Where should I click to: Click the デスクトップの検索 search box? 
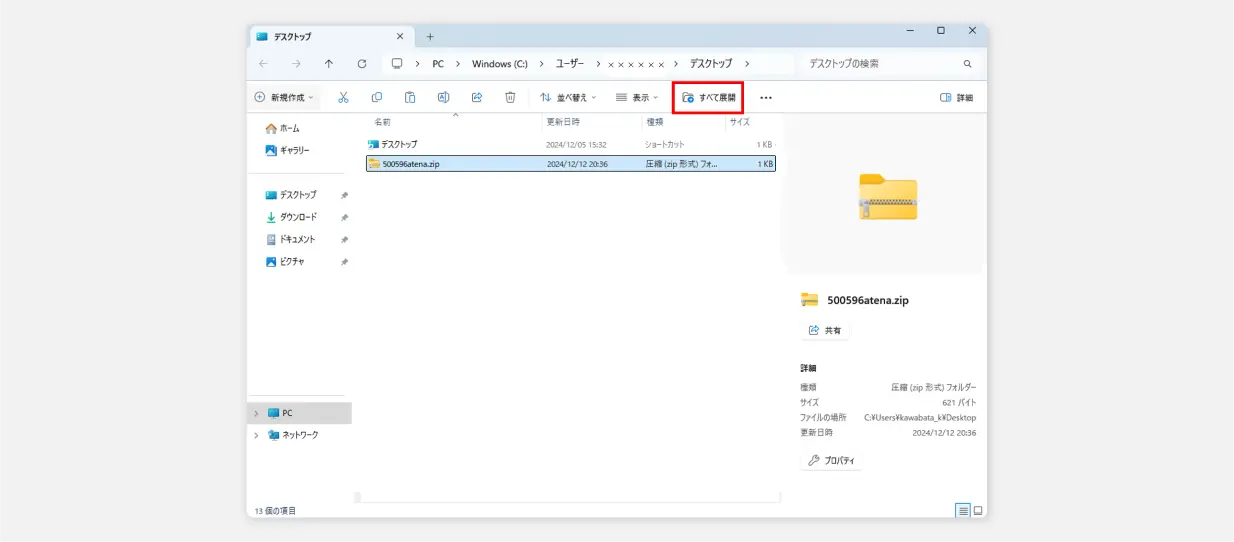click(880, 63)
